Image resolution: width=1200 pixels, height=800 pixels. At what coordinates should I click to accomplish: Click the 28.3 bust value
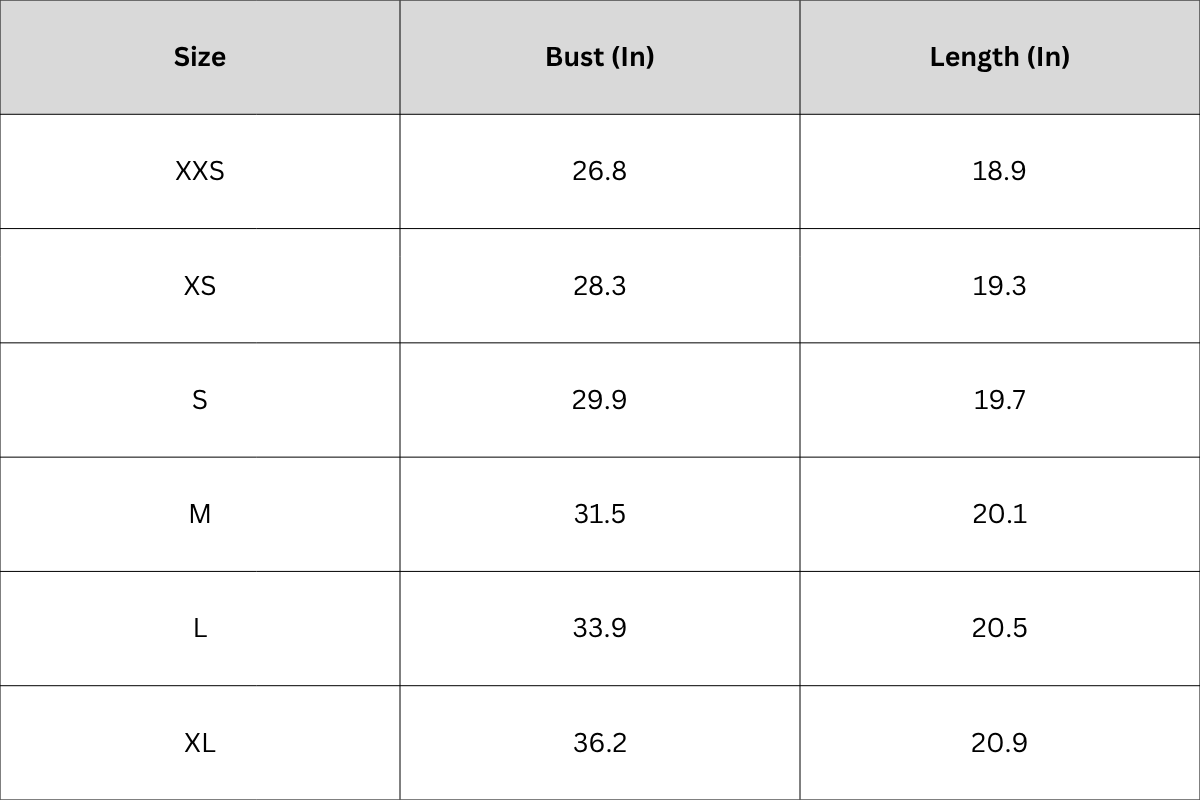600,286
